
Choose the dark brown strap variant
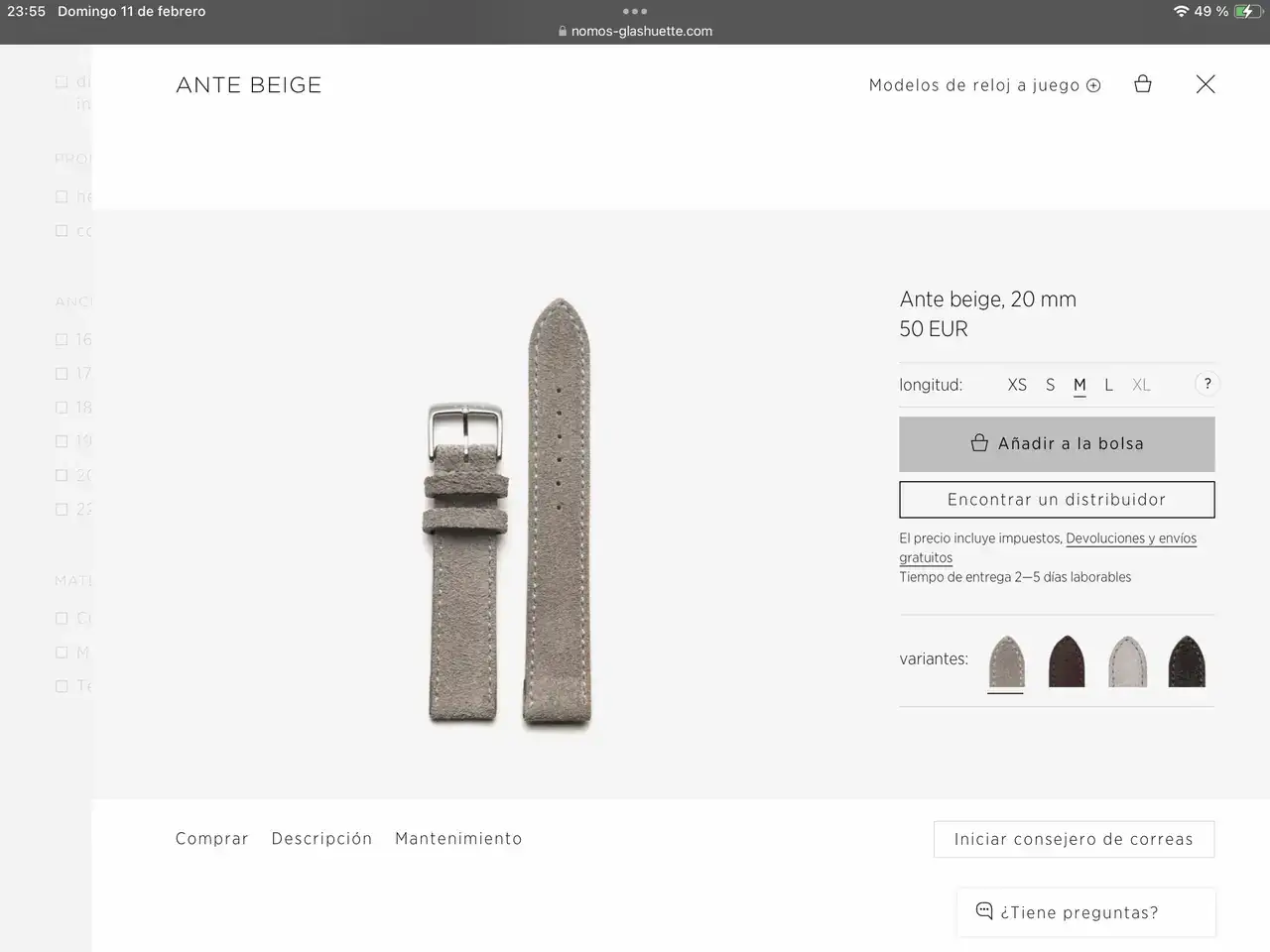[x=1067, y=661]
